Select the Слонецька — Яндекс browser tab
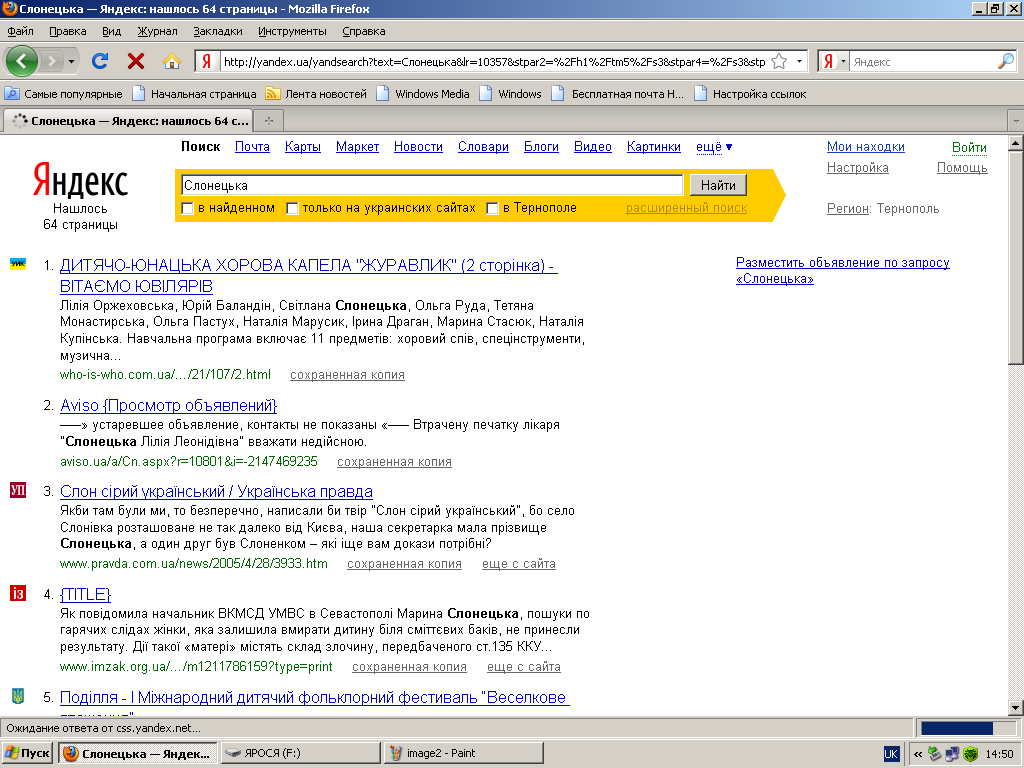 (x=127, y=120)
